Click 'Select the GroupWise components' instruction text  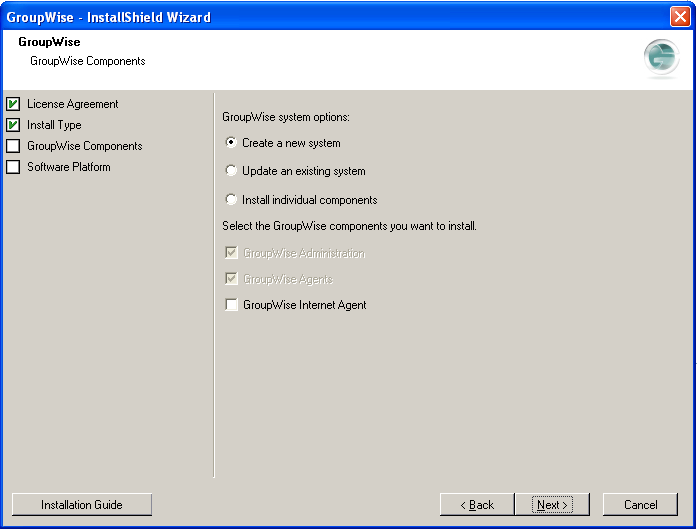[x=349, y=226]
